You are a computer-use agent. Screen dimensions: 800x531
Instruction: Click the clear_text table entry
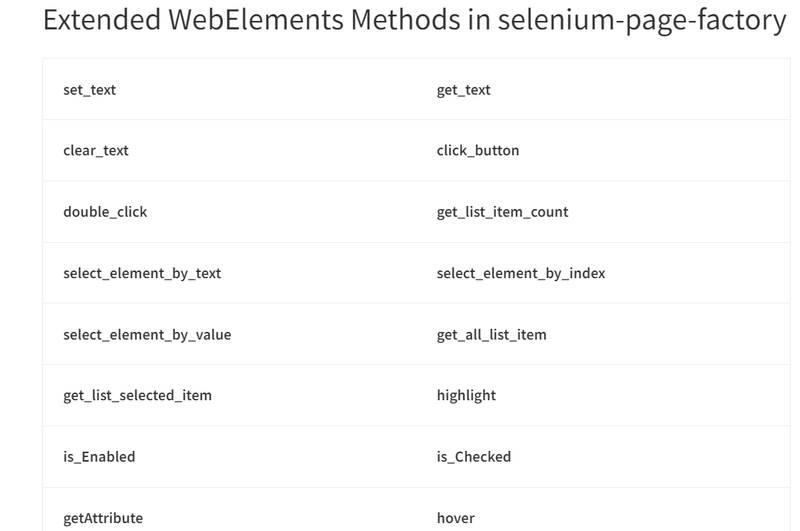(95, 151)
